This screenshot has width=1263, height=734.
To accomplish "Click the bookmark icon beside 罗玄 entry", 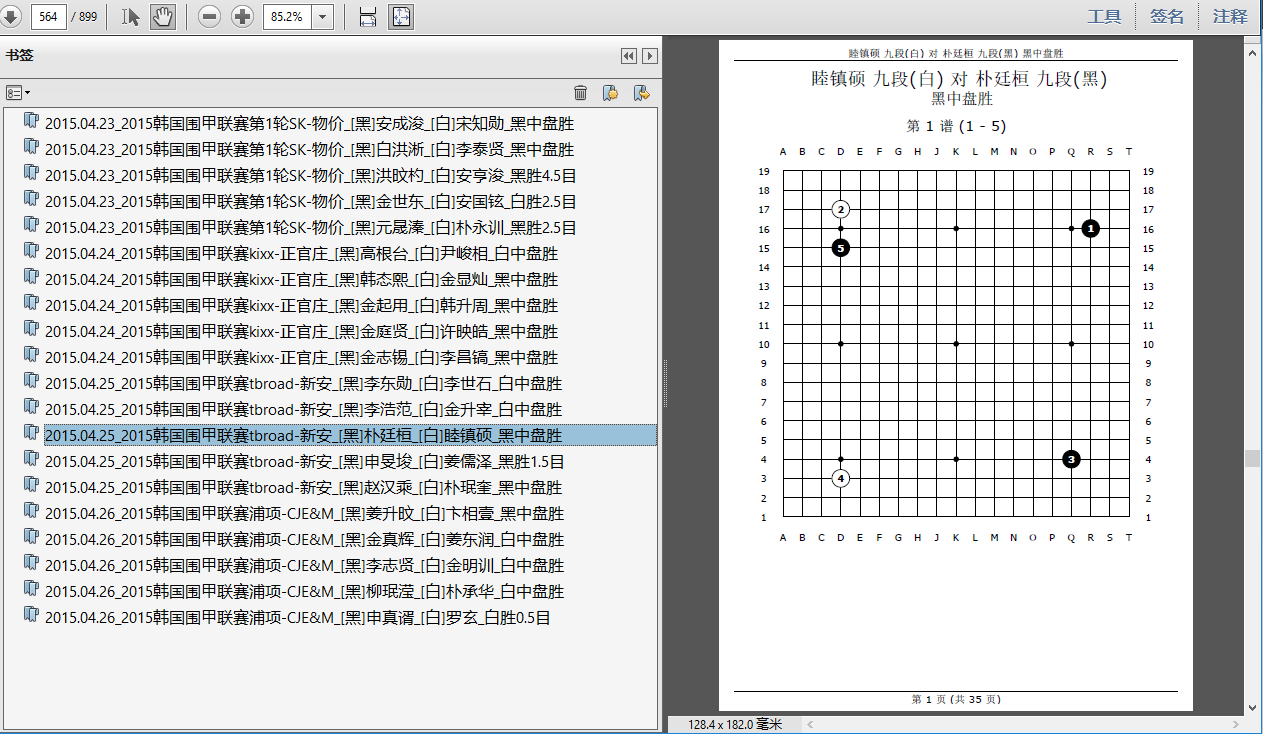I will pos(31,615).
